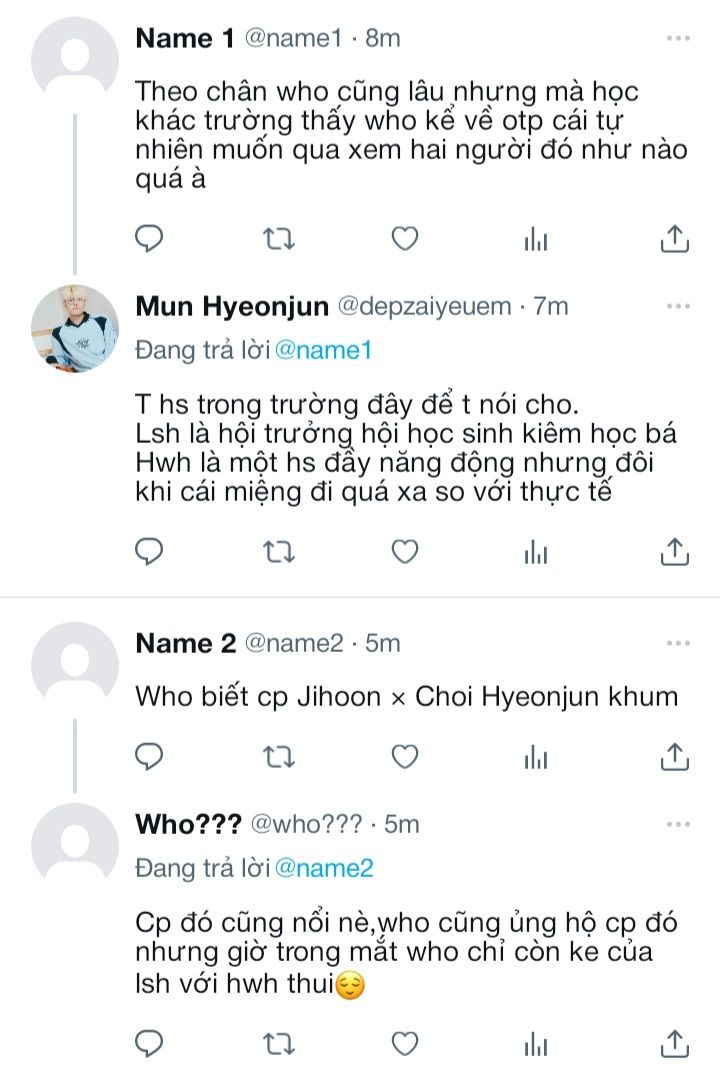The height and width of the screenshot is (1080, 720).
Task: Click the @name1 reply mention link
Action: tap(323, 350)
